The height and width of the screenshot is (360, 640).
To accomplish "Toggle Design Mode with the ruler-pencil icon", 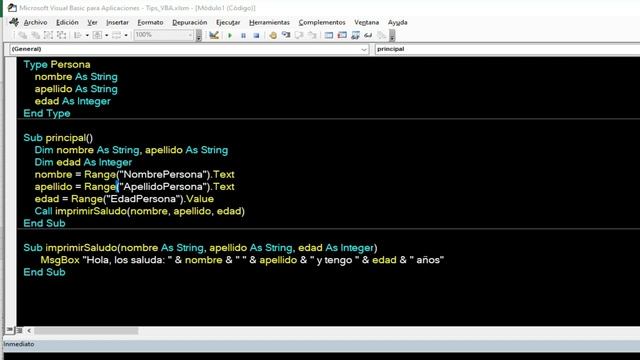I will pos(213,36).
